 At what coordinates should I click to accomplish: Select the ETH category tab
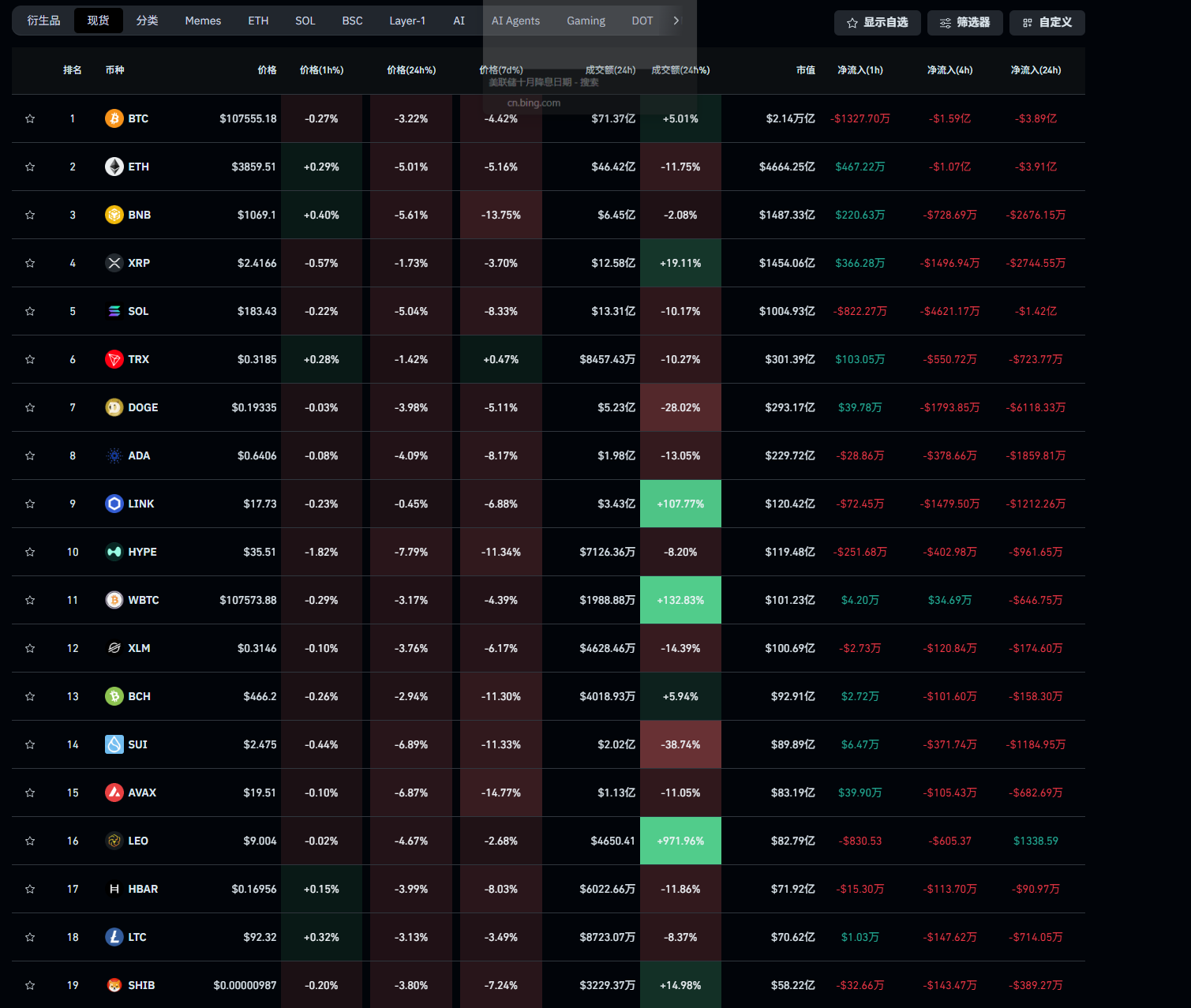(x=258, y=21)
